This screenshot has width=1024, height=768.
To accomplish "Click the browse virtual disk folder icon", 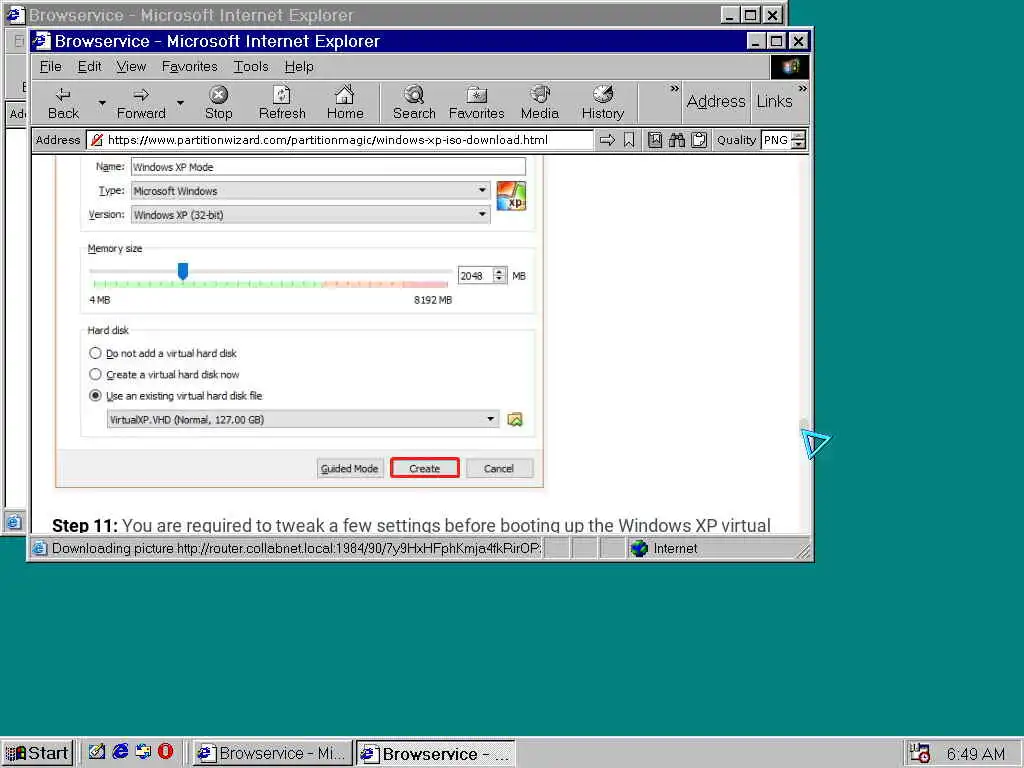I will pos(515,419).
